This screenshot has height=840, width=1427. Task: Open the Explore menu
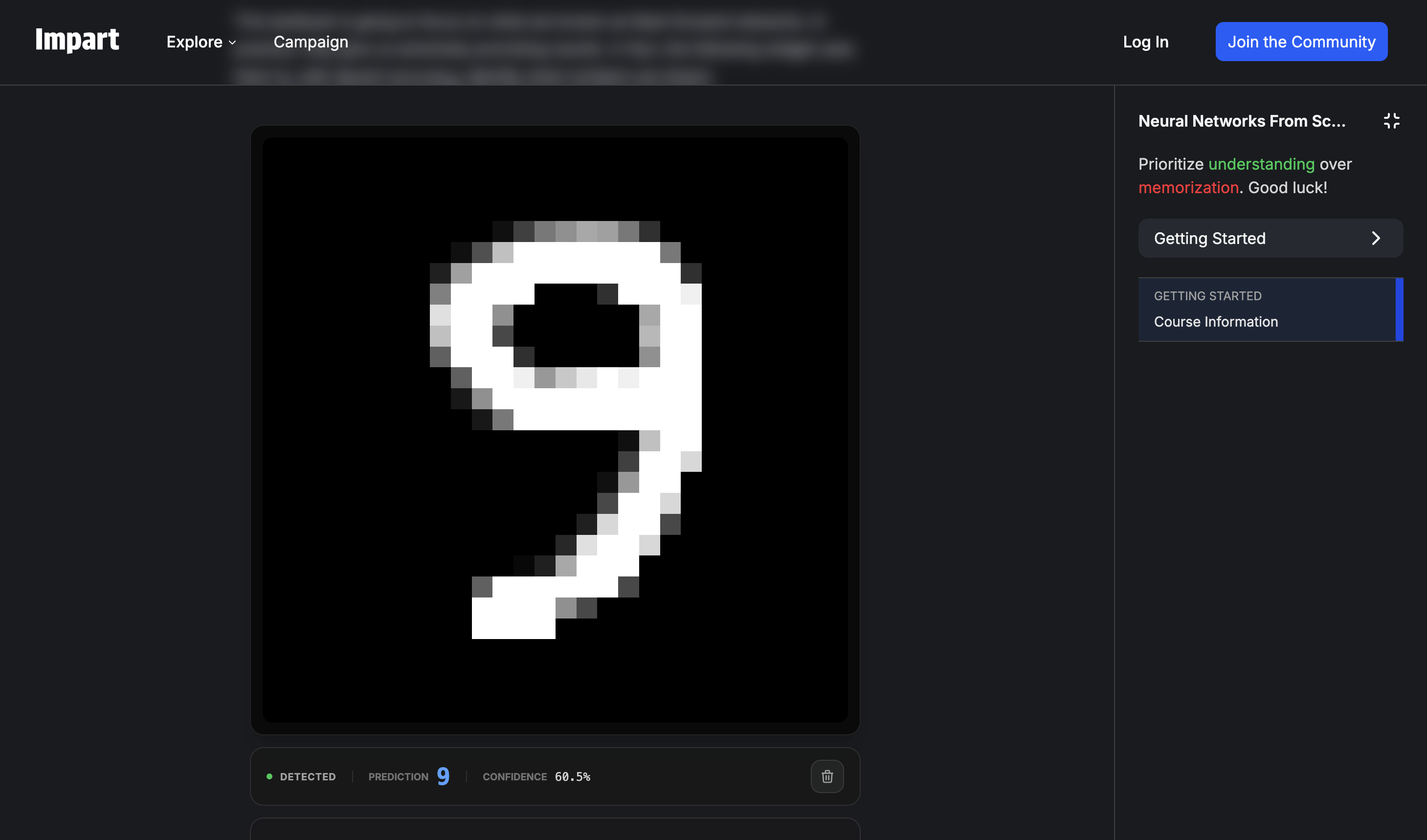point(195,42)
